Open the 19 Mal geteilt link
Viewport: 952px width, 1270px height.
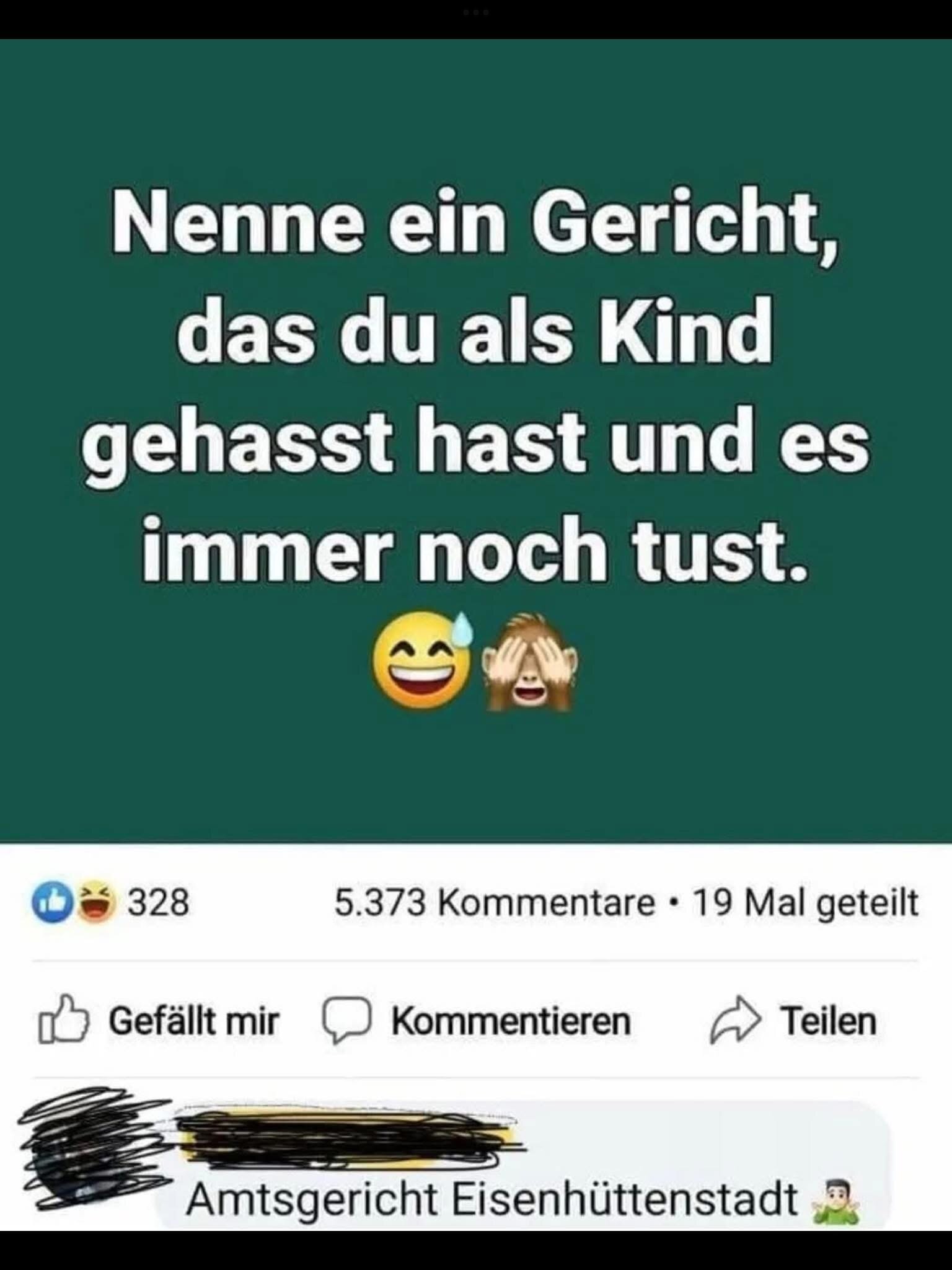click(x=805, y=904)
